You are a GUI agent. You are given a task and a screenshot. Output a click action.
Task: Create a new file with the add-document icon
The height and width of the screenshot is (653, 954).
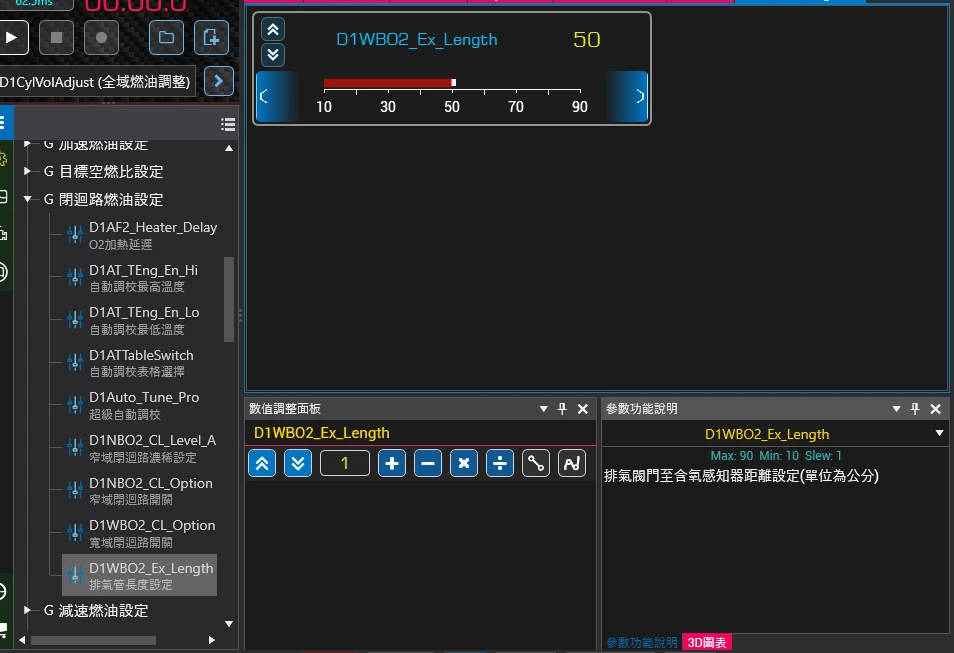pyautogui.click(x=211, y=38)
